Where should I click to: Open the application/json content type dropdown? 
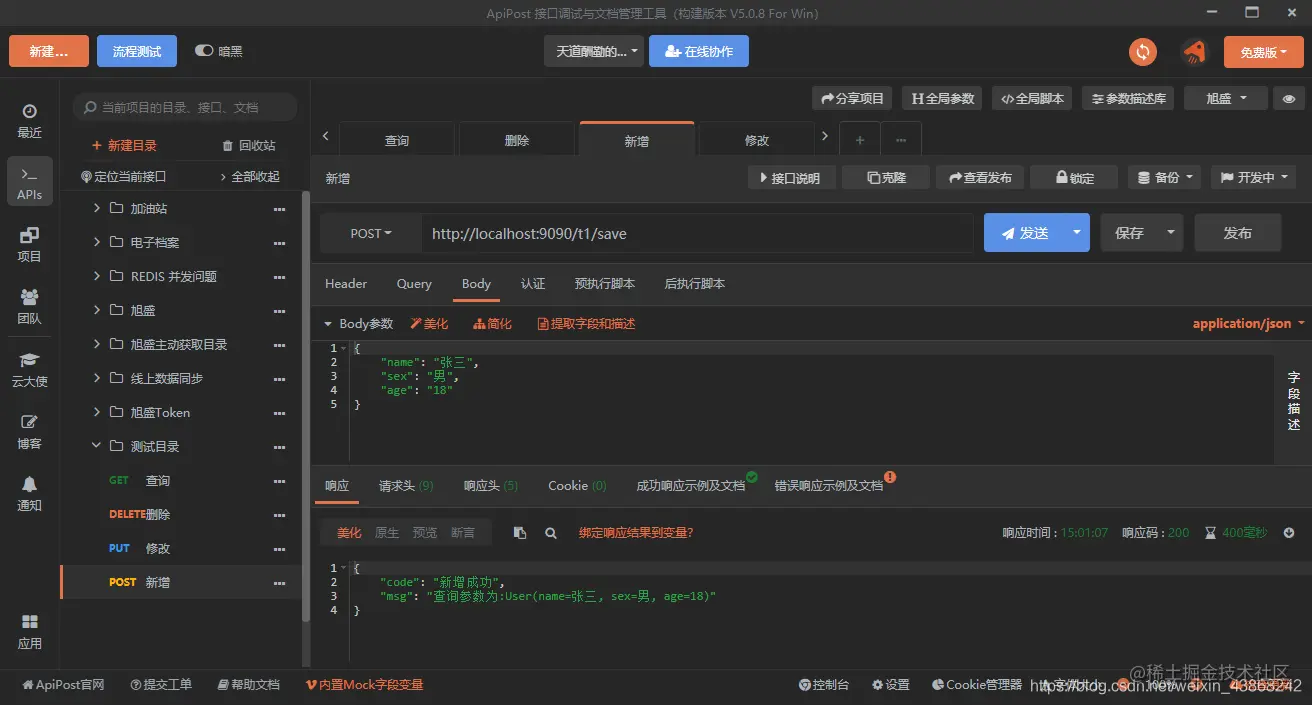pyautogui.click(x=1249, y=323)
